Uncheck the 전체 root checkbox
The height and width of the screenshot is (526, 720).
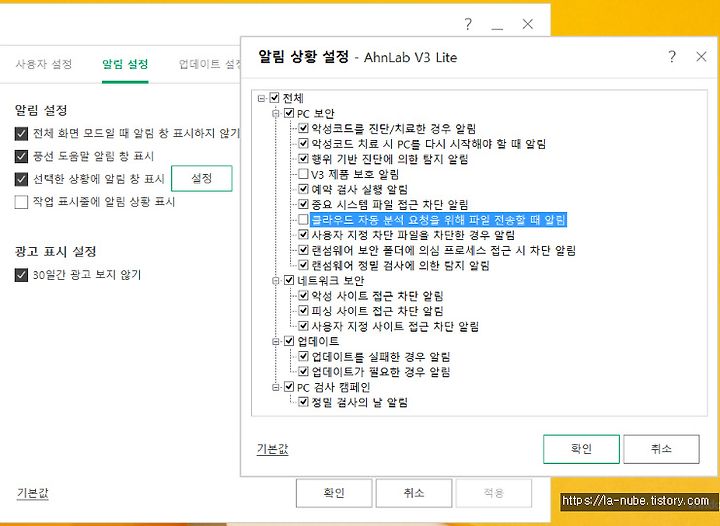pyautogui.click(x=274, y=98)
